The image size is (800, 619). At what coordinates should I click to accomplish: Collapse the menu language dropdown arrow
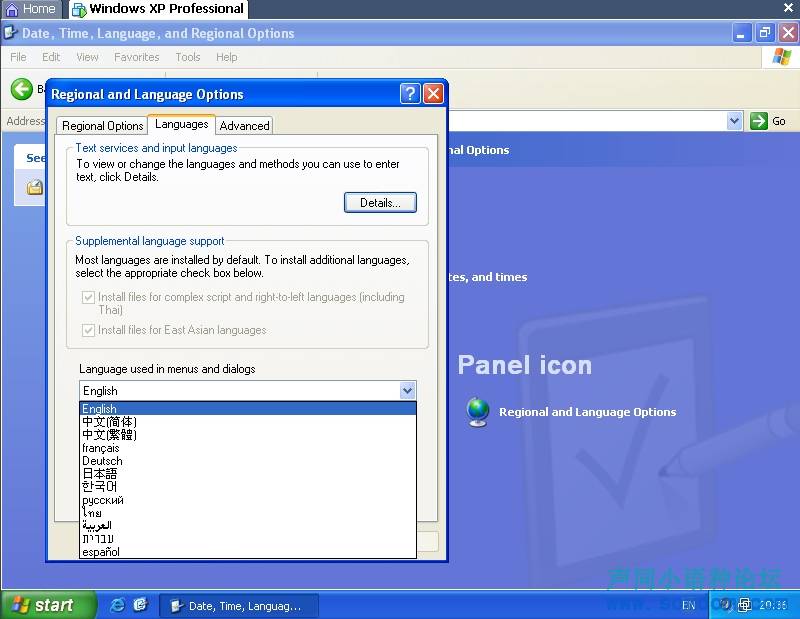pos(407,391)
